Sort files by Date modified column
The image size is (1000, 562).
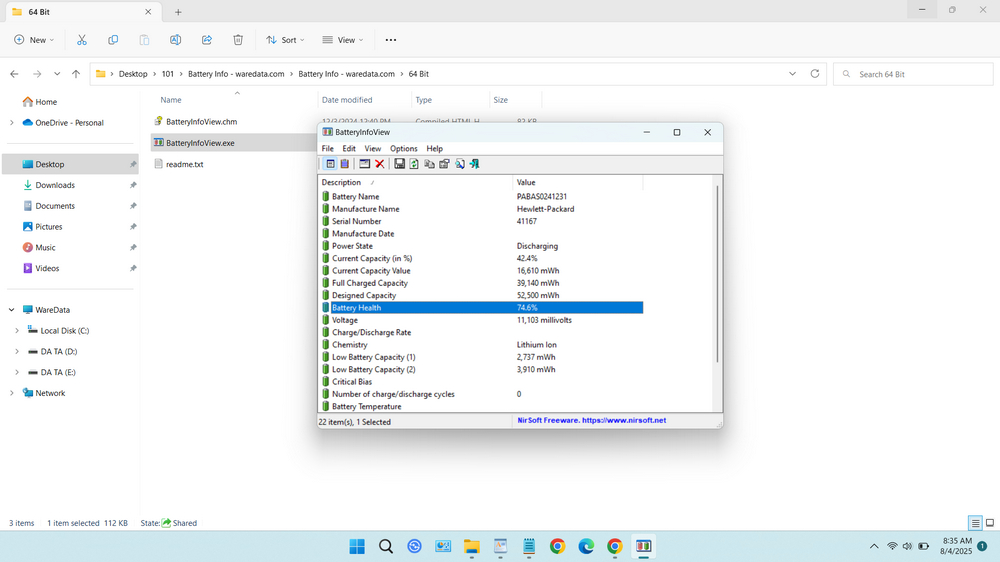tap(364, 100)
